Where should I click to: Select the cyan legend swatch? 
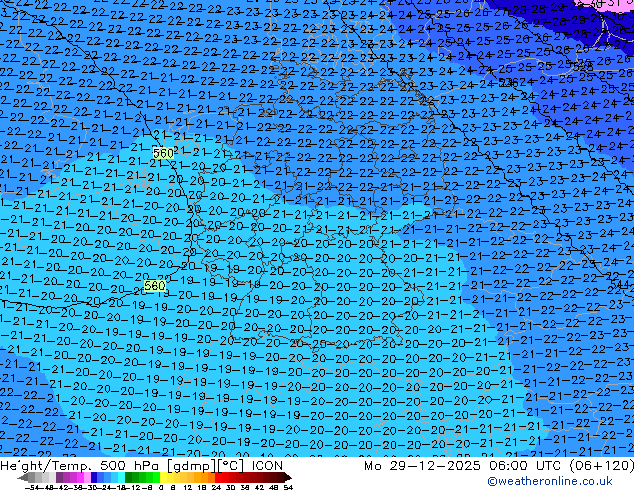pos(121,477)
